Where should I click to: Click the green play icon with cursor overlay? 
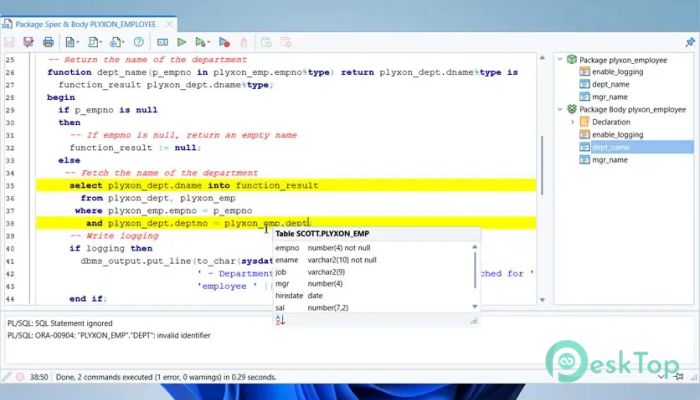[200, 42]
